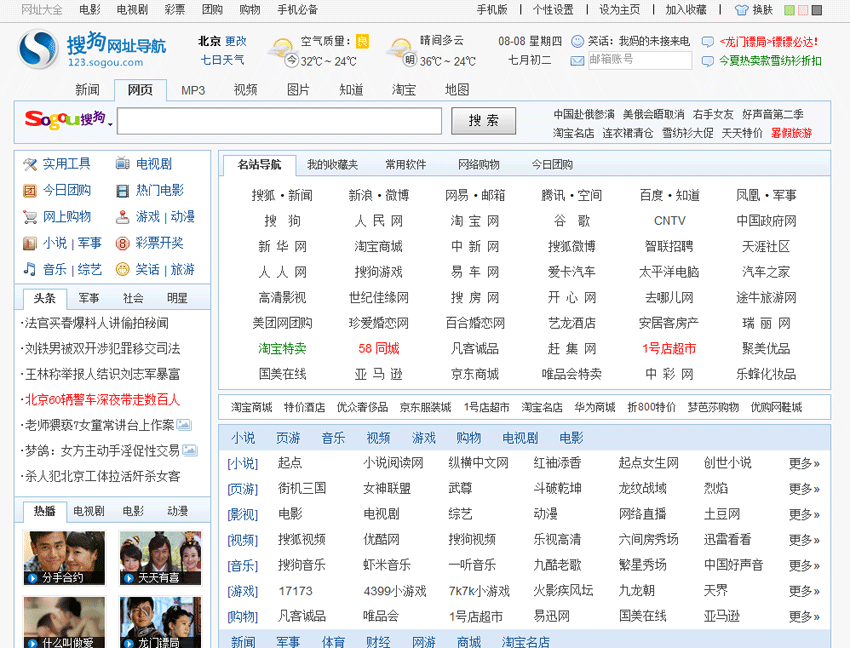Viewport: 850px width, 648px height.
Task: Expand 更多 in the 游戏 row
Action: (x=803, y=591)
